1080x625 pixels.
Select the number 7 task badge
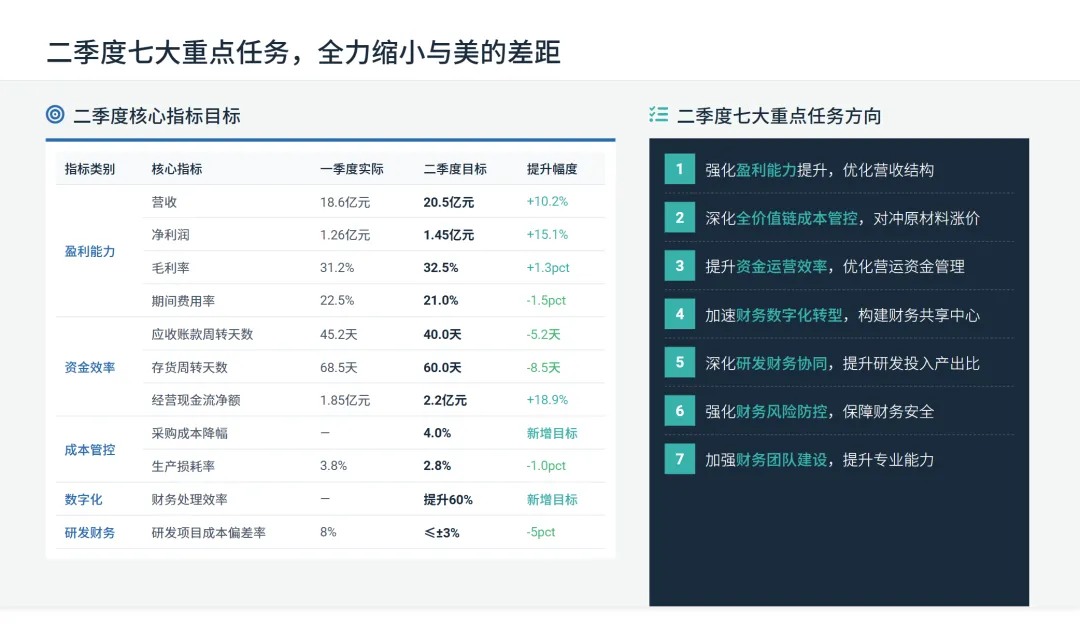pyautogui.click(x=679, y=459)
